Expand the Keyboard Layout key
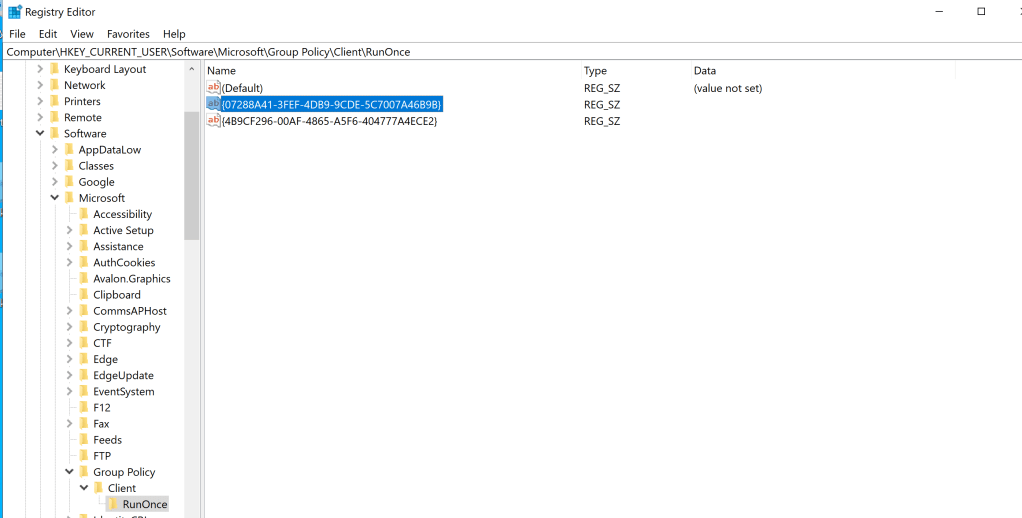Viewport: 1022px width, 518px height. coord(40,69)
